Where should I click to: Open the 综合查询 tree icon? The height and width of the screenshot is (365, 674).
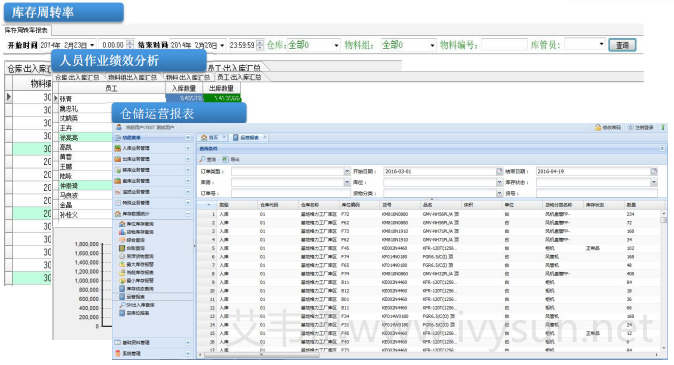pos(122,240)
